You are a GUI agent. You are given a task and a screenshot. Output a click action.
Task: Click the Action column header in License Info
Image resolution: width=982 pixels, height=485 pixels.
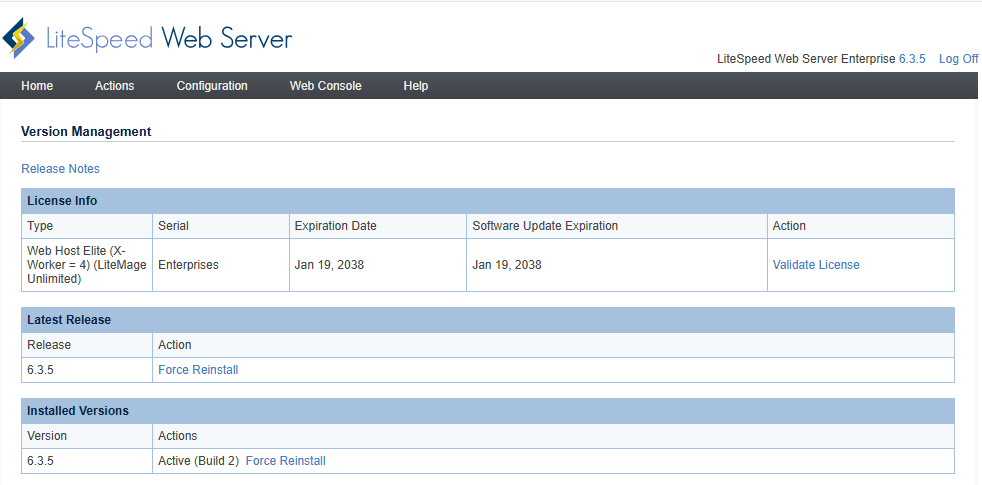[x=861, y=226]
